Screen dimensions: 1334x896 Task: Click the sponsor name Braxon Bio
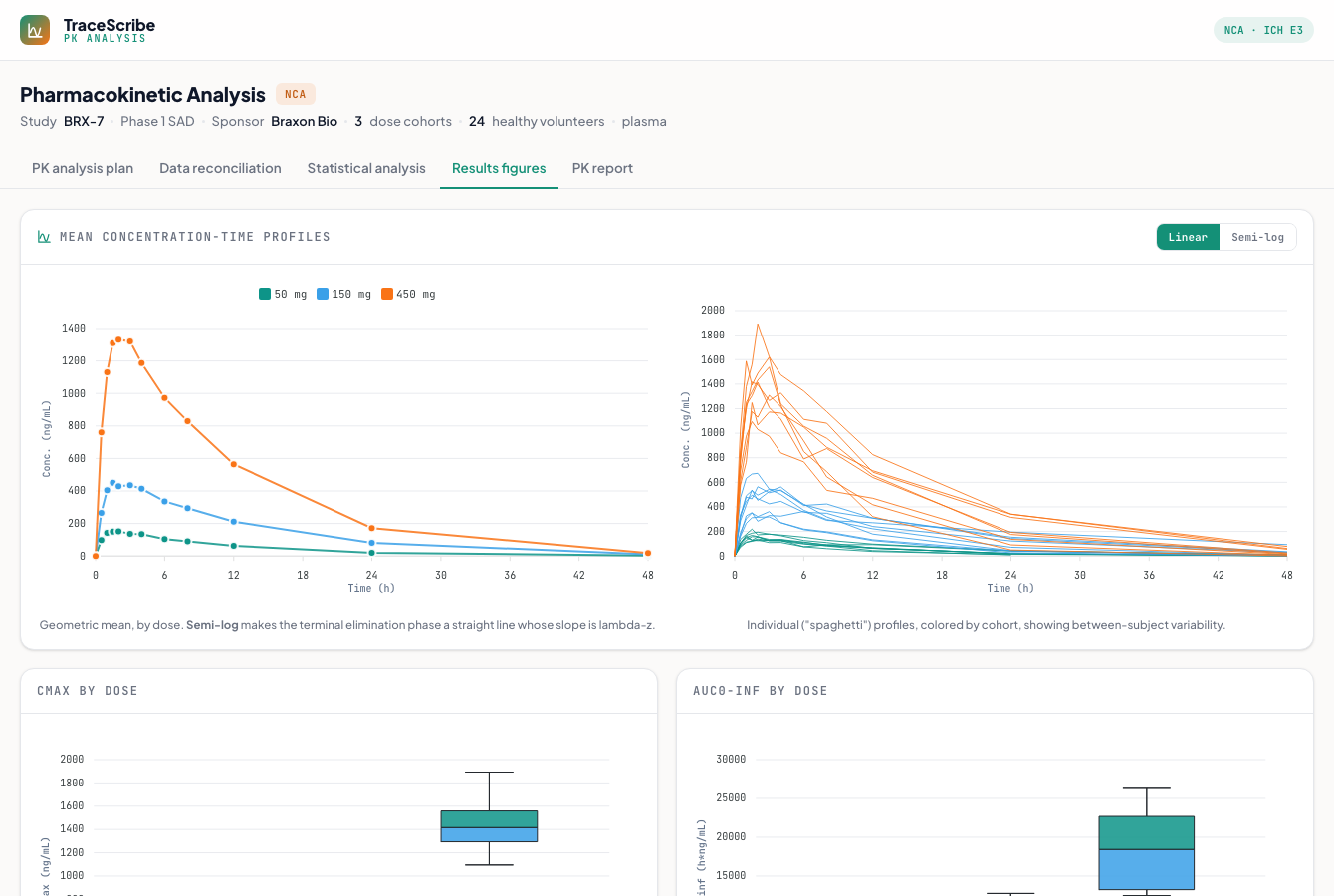tap(305, 121)
